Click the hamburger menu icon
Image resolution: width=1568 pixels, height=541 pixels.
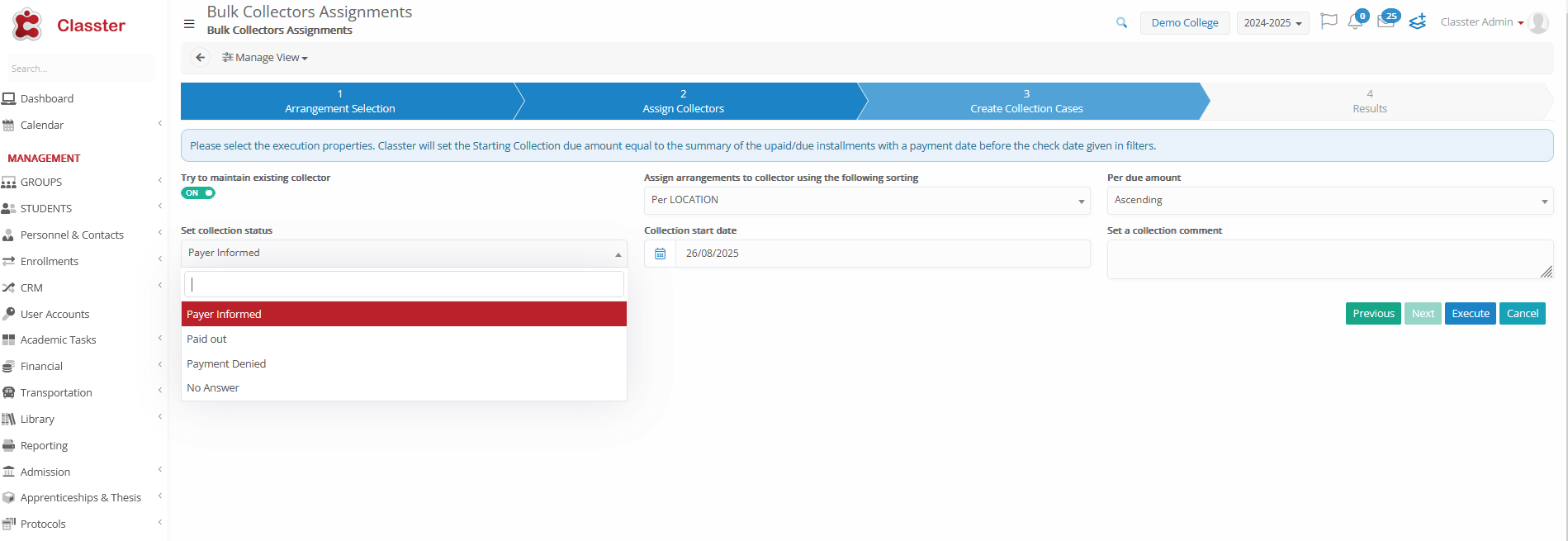[x=189, y=24]
